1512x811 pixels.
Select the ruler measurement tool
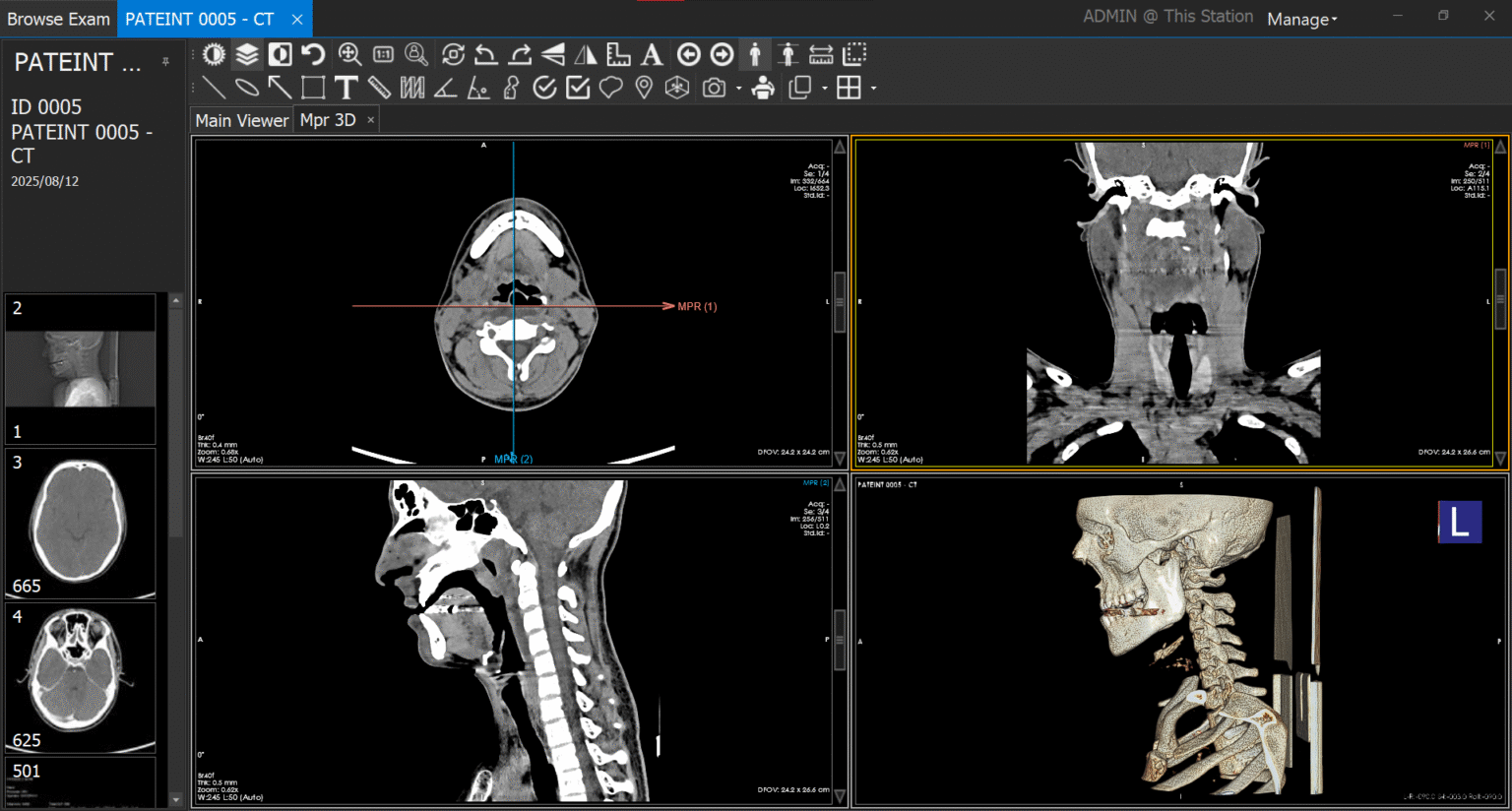tap(380, 88)
